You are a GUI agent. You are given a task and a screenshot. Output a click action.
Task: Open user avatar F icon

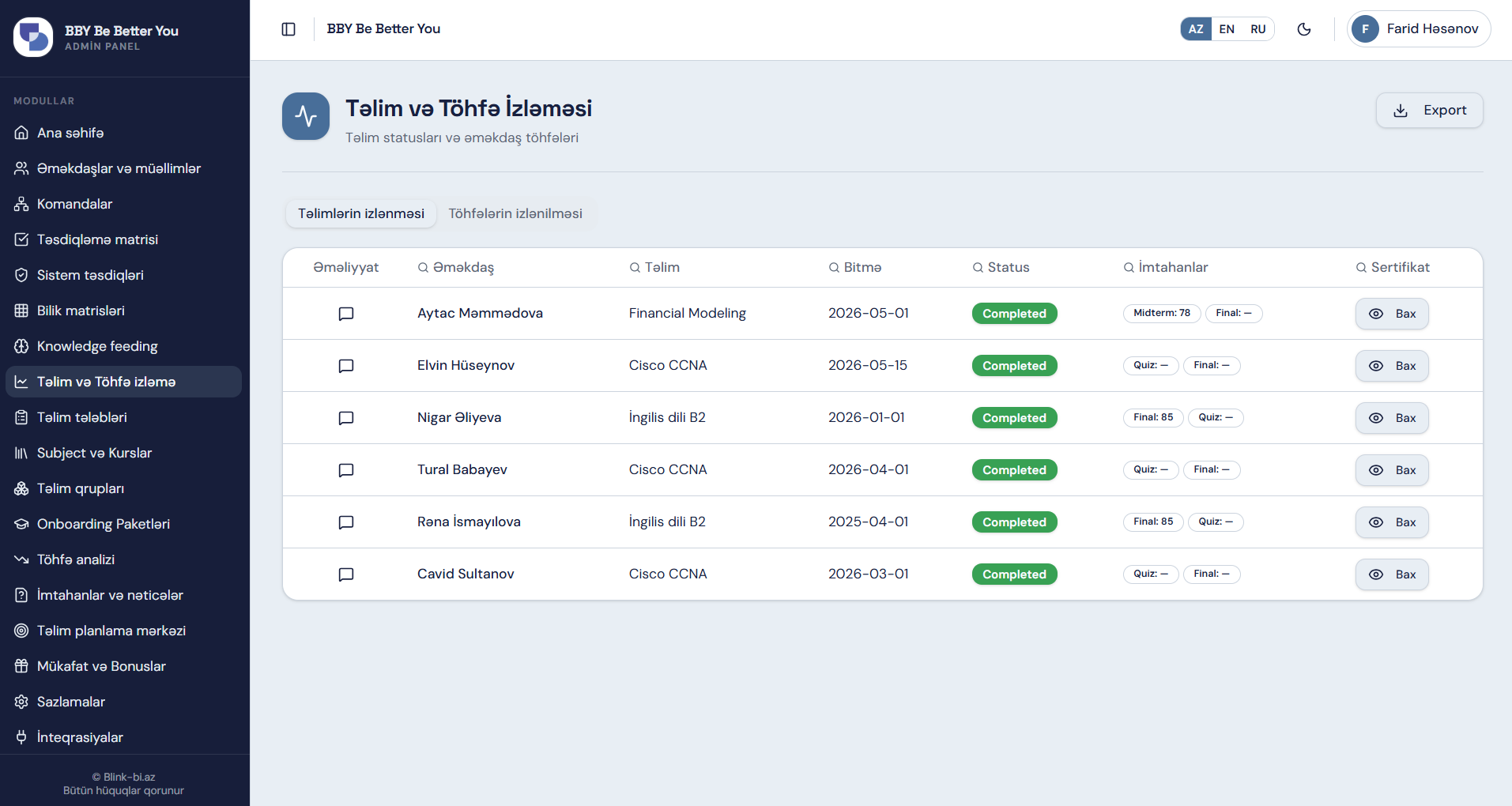1365,29
